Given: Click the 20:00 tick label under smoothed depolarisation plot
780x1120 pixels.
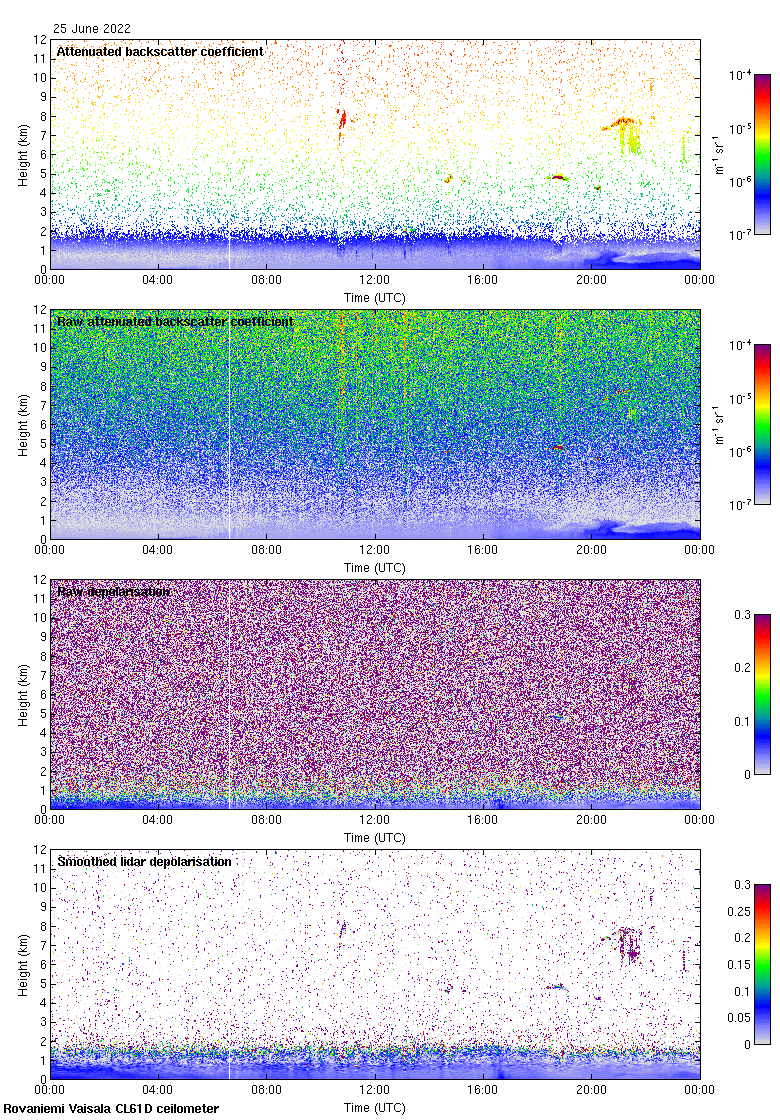Looking at the screenshot, I should click(x=591, y=1089).
